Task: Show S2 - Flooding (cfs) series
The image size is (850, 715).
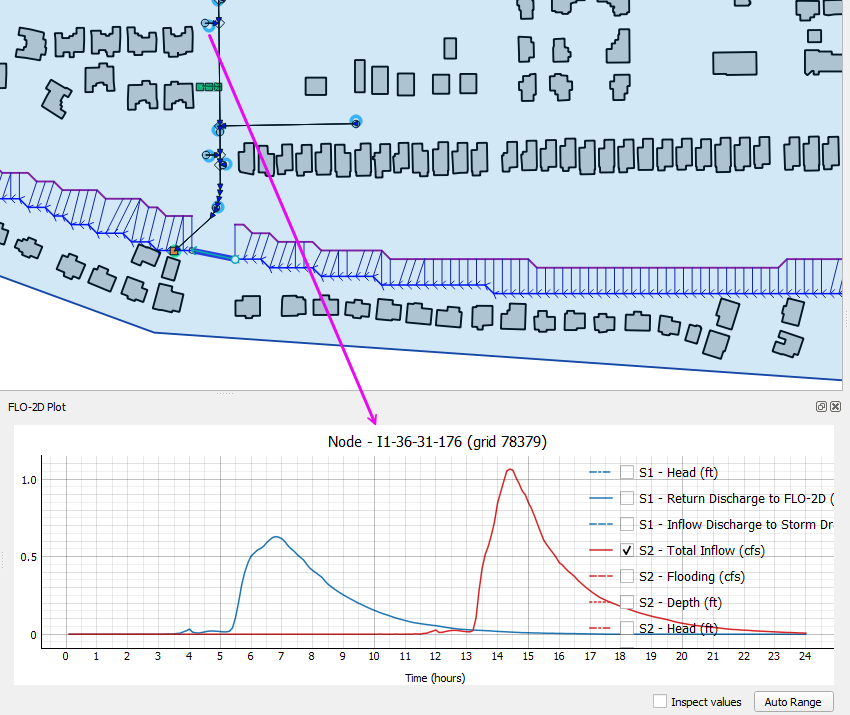Action: point(627,576)
